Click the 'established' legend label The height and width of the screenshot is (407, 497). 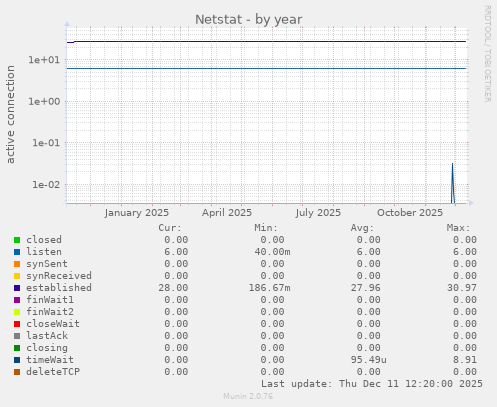[59, 288]
